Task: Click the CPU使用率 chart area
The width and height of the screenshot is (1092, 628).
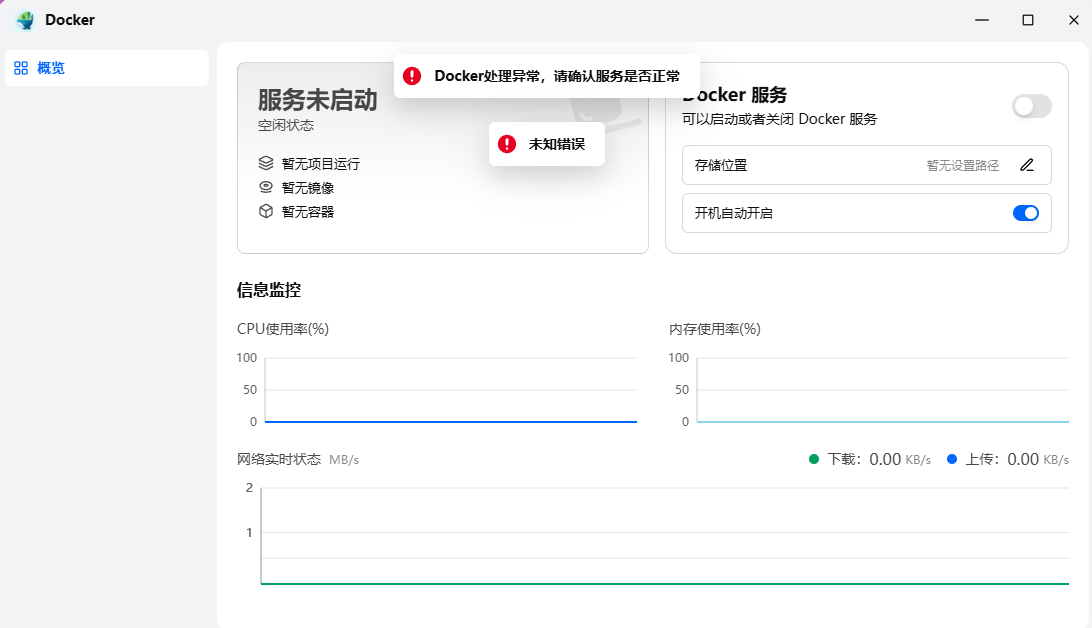Action: (x=450, y=390)
